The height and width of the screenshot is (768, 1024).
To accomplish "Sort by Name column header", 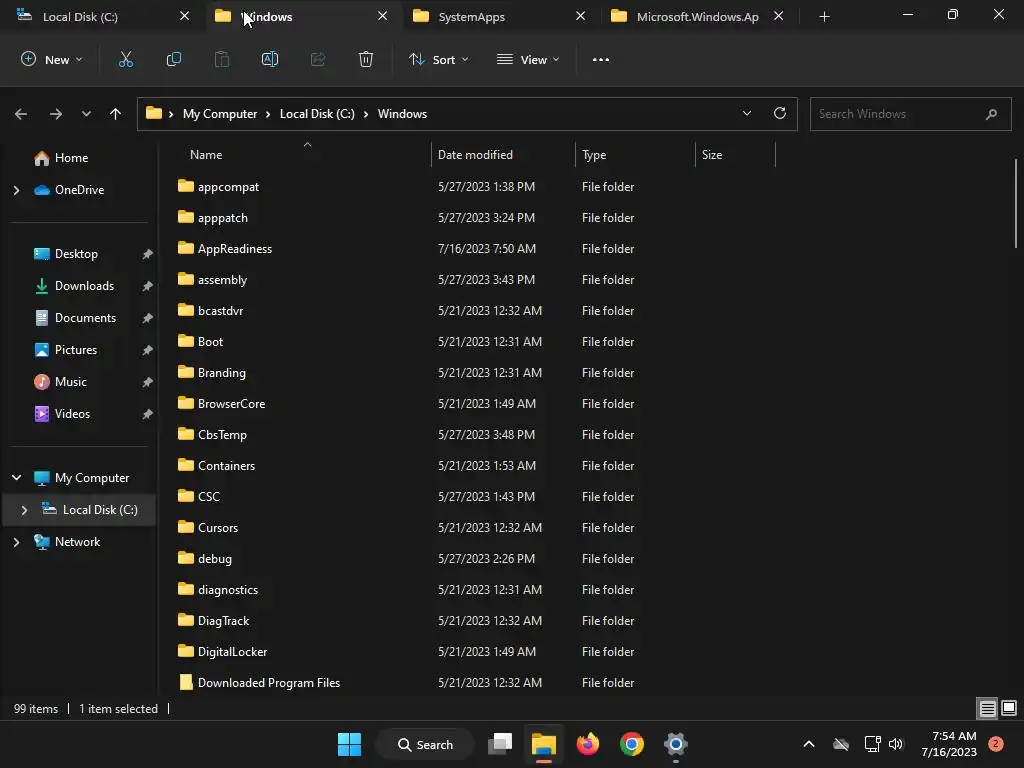I will pyautogui.click(x=206, y=155).
